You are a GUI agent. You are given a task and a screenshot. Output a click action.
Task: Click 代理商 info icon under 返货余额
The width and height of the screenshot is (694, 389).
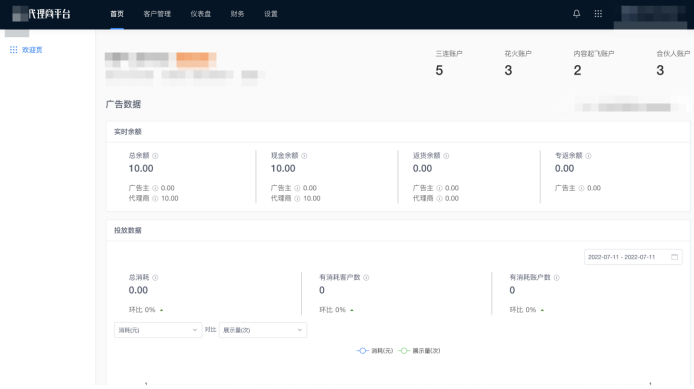tap(440, 199)
